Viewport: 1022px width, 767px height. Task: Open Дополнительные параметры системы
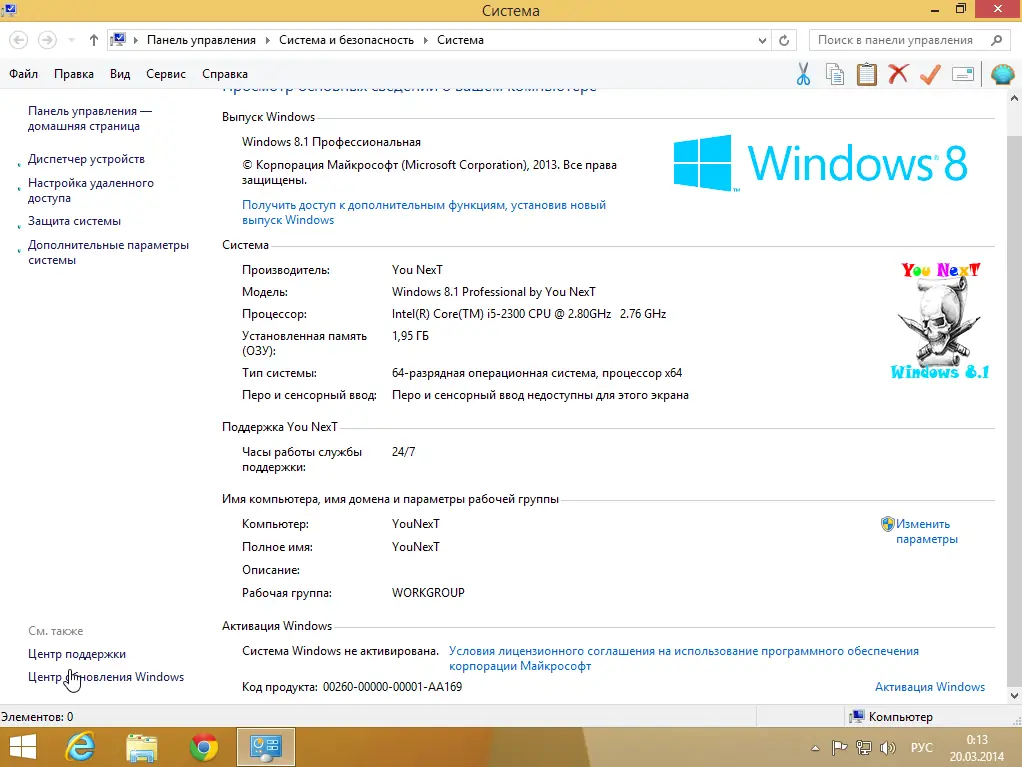[x=108, y=252]
